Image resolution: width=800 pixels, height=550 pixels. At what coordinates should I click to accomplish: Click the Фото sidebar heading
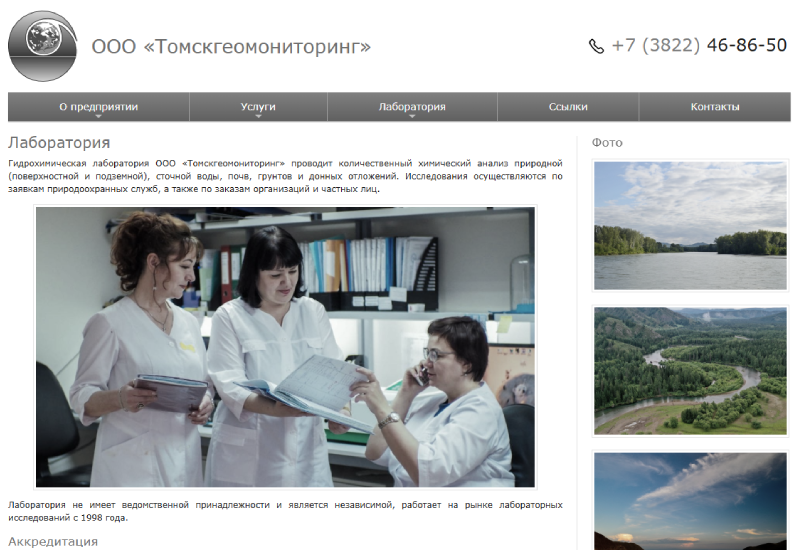607,143
